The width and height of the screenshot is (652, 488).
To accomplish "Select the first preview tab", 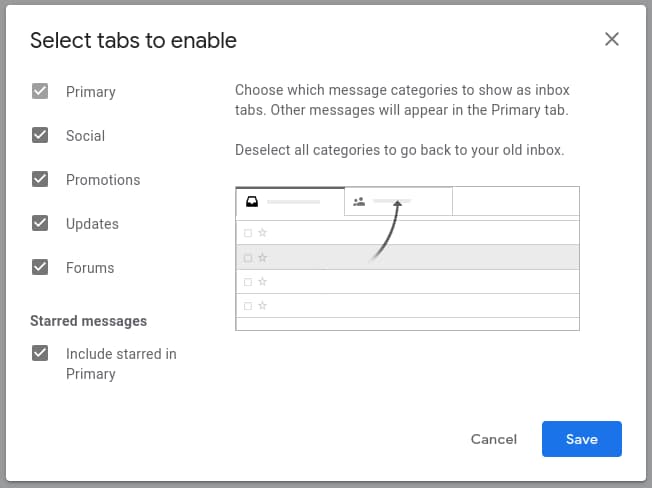I will pos(290,202).
